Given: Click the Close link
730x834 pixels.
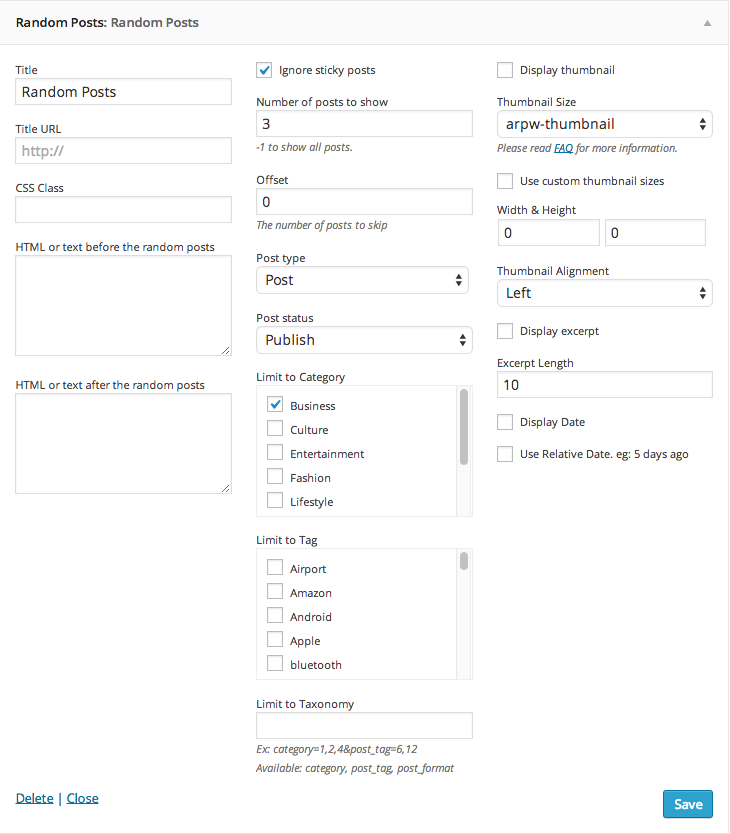Looking at the screenshot, I should click(x=82, y=798).
